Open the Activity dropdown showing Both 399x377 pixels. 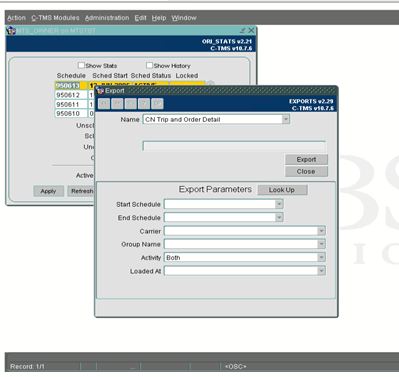coord(321,257)
